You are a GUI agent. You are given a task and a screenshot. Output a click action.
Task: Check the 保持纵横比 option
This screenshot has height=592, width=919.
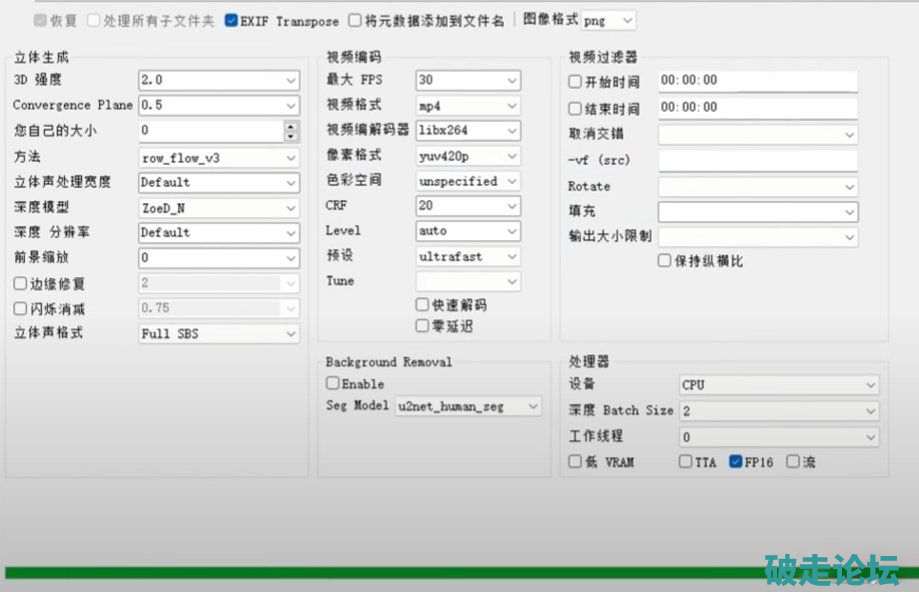click(x=664, y=261)
